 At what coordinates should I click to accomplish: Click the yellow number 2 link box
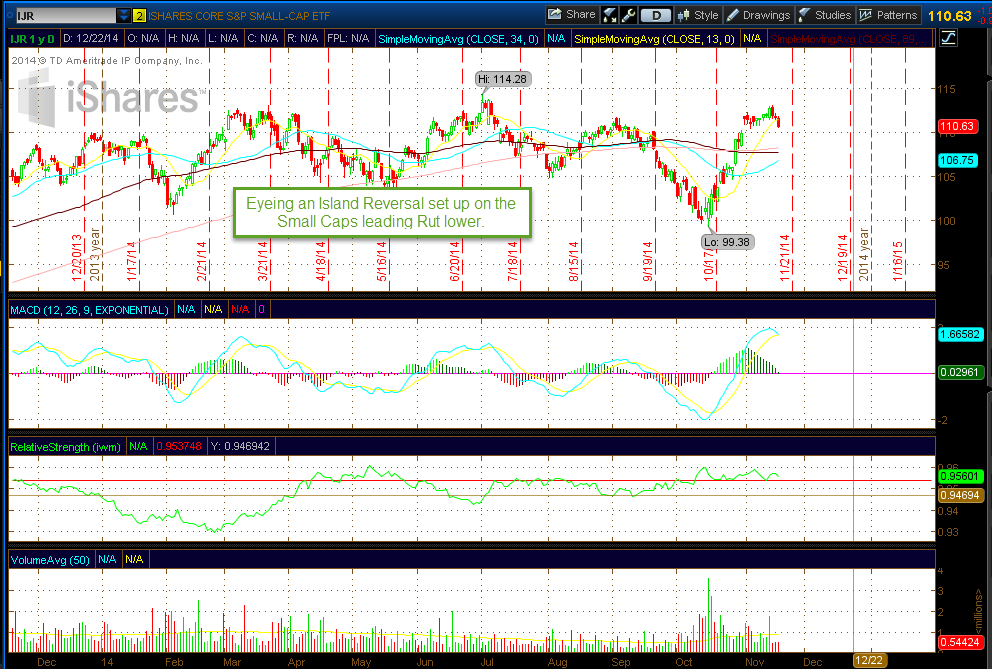point(139,16)
